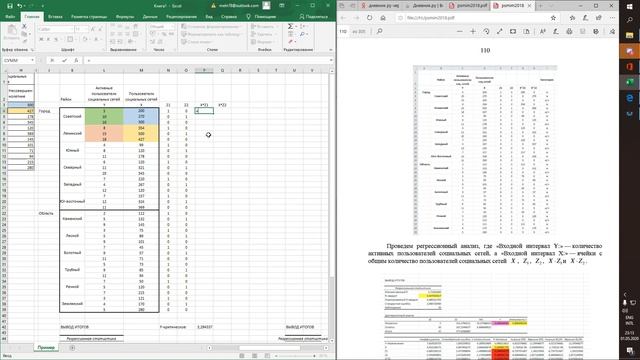Click the formula bar input
Viewport: 640px width, 360px height.
click(208, 60)
